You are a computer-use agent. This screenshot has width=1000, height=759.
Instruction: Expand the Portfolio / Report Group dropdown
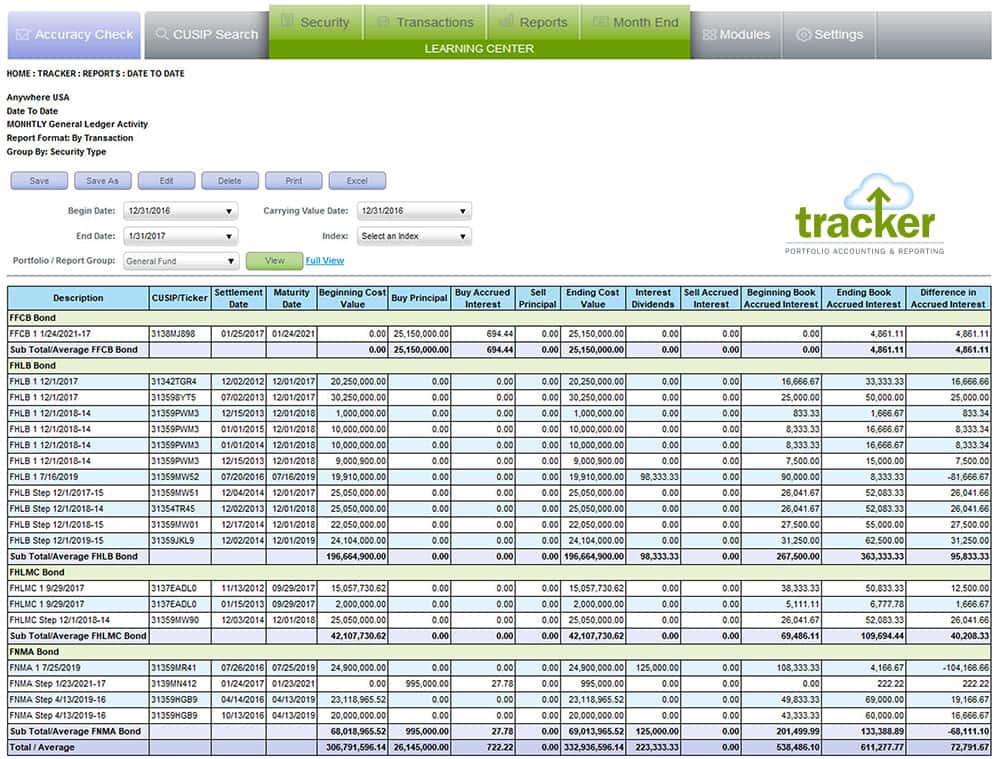(180, 261)
